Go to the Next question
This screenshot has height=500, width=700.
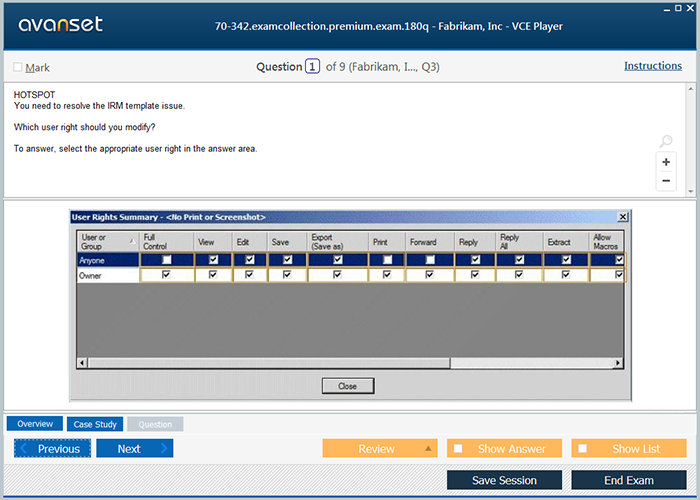click(134, 448)
